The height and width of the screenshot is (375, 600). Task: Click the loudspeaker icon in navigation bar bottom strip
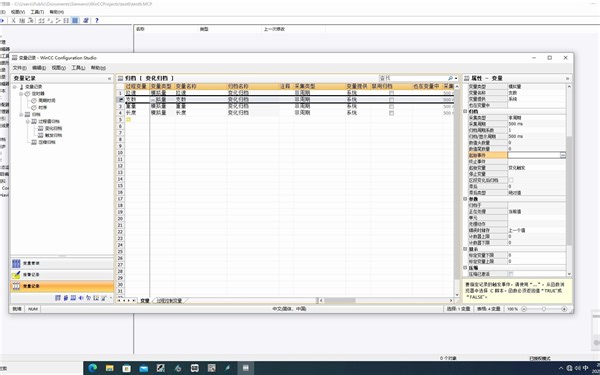[81, 298]
